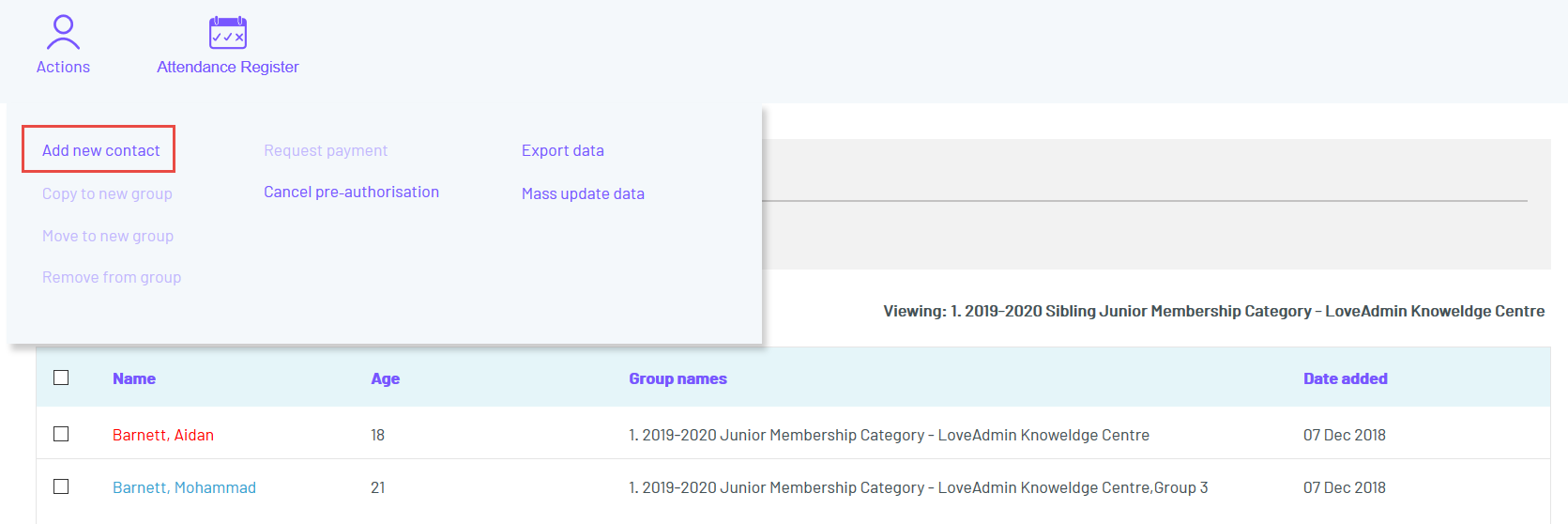
Task: Sort by Date added column header
Action: pos(1345,378)
